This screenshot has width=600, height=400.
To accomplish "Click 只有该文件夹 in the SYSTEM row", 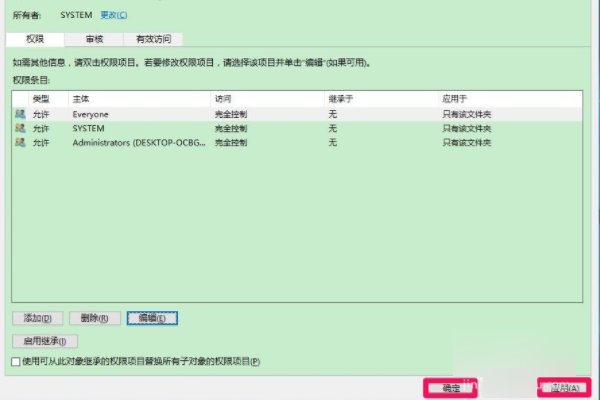I will tap(466, 128).
